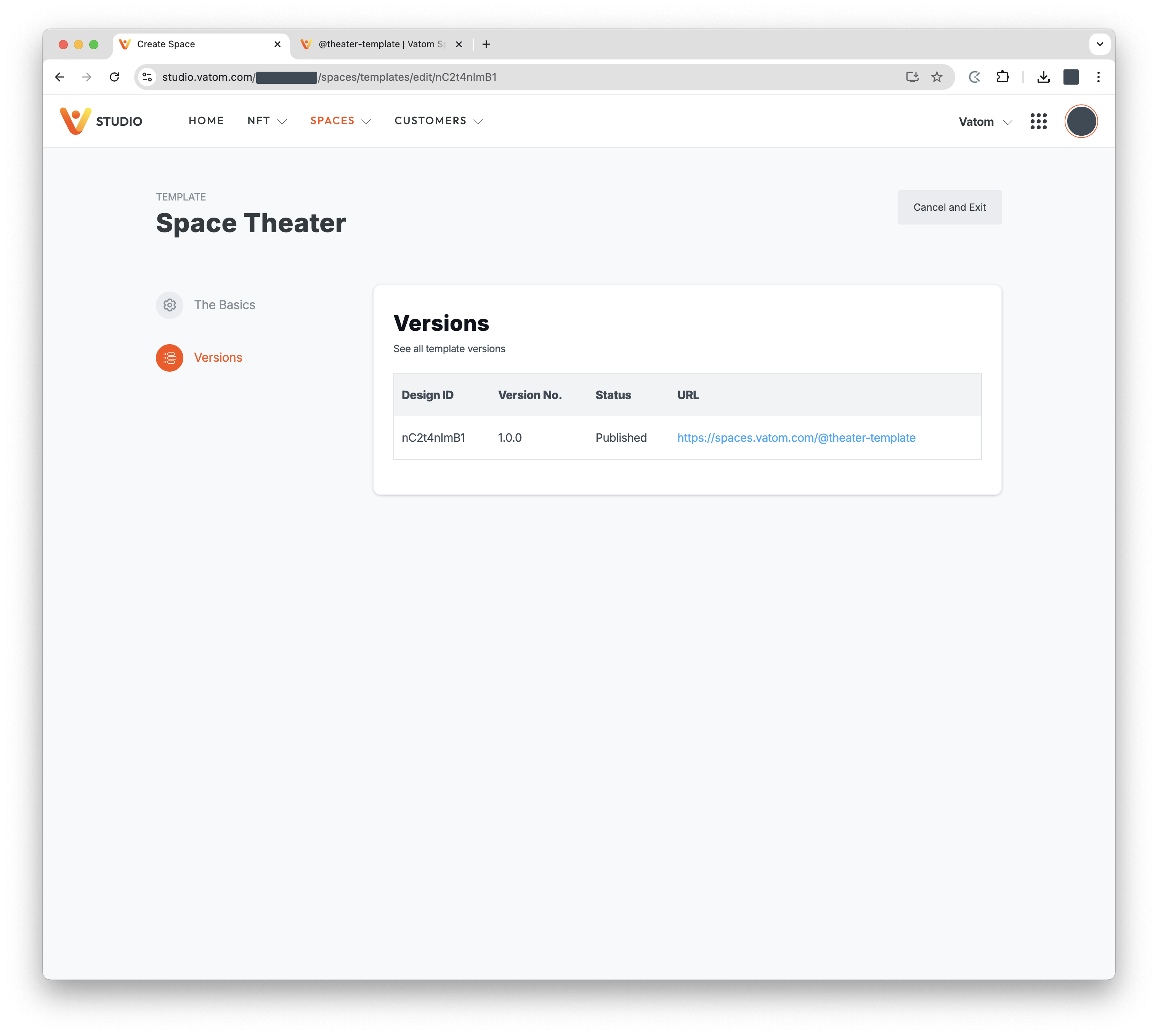The height and width of the screenshot is (1036, 1158).
Task: Go back with browser back arrow
Action: [x=60, y=77]
